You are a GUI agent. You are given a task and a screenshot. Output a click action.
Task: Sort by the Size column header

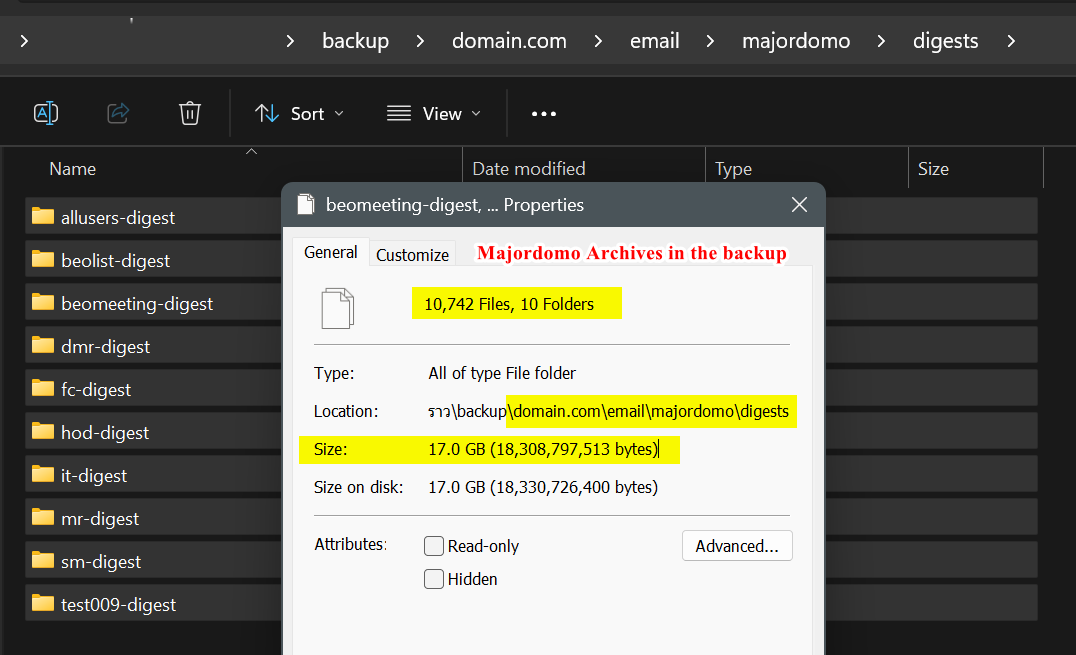tap(933, 169)
